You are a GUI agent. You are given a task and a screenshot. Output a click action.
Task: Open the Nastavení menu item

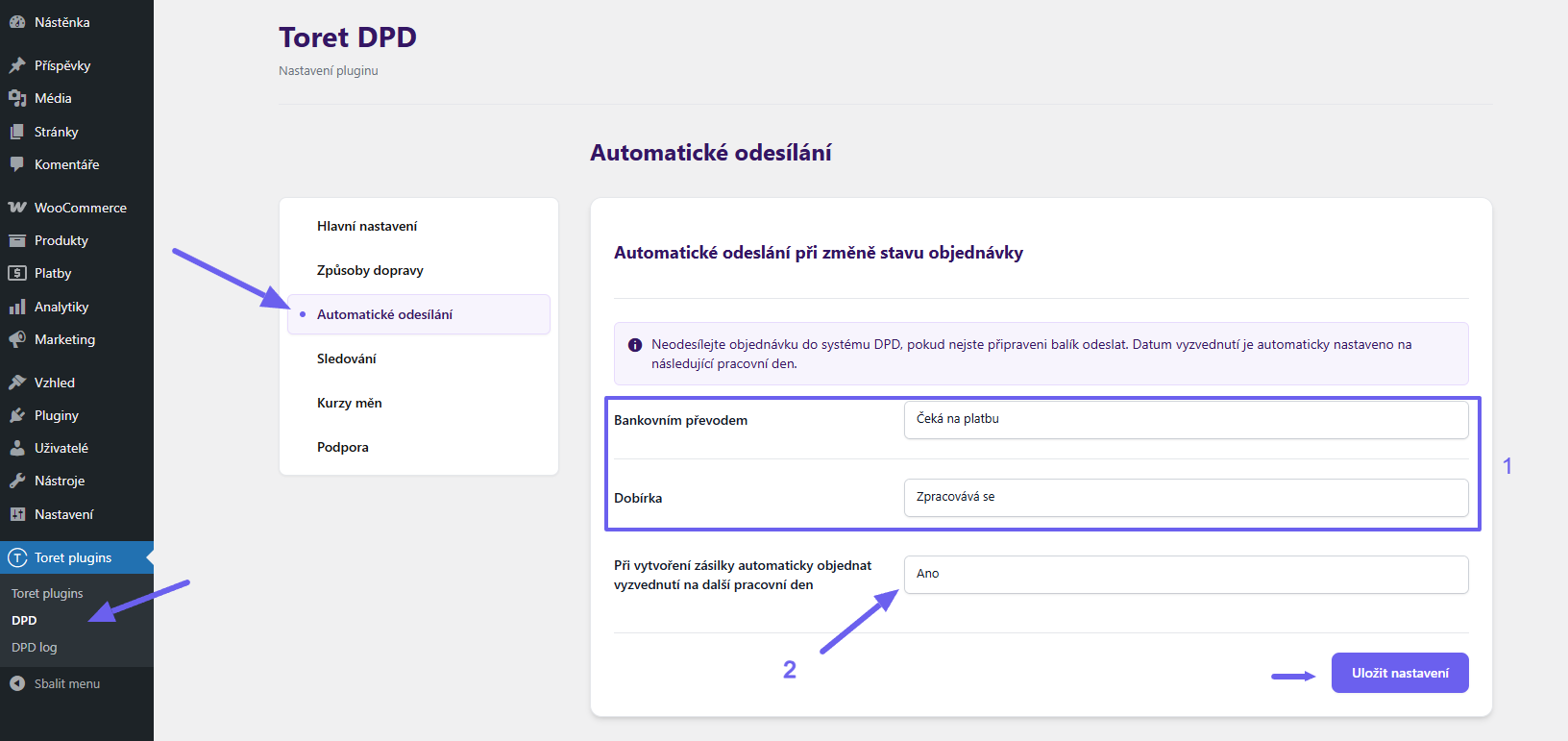click(77, 514)
